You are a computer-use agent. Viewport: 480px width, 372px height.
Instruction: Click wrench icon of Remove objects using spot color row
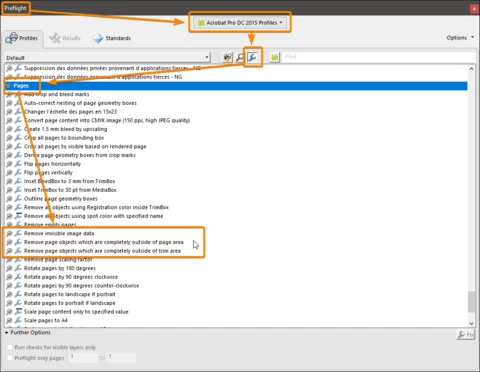click(18, 216)
